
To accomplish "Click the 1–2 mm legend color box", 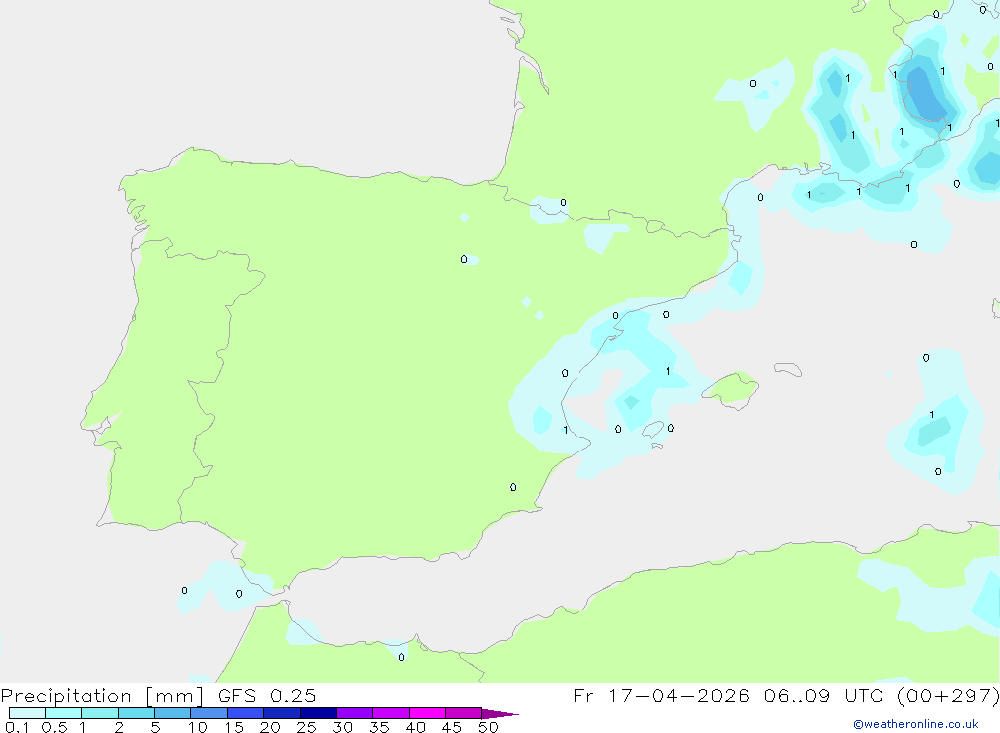I will (100, 713).
